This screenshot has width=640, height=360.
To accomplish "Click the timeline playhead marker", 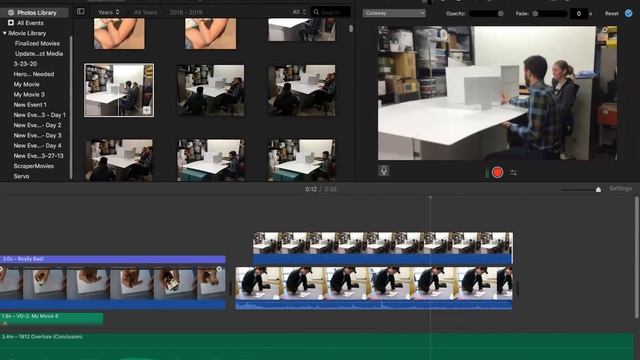I will point(430,198).
